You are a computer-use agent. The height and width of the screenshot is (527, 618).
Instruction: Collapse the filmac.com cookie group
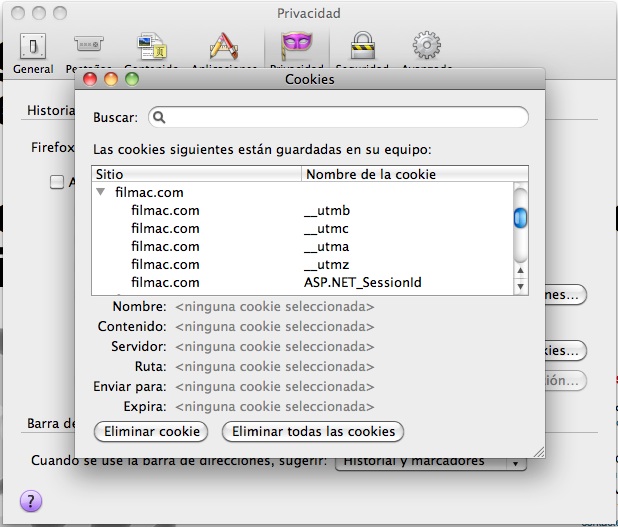(x=101, y=192)
